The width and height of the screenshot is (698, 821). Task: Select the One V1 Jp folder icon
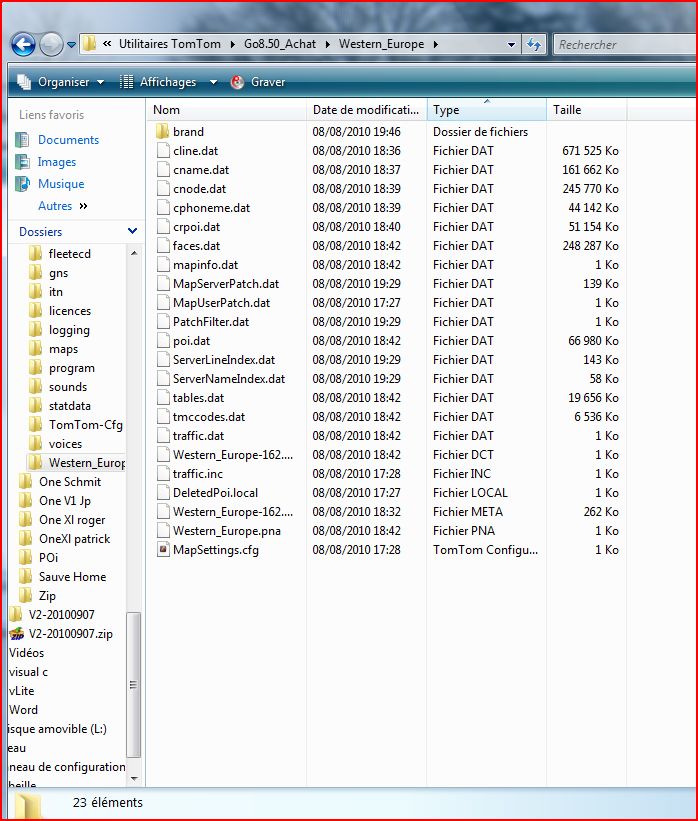(x=25, y=501)
